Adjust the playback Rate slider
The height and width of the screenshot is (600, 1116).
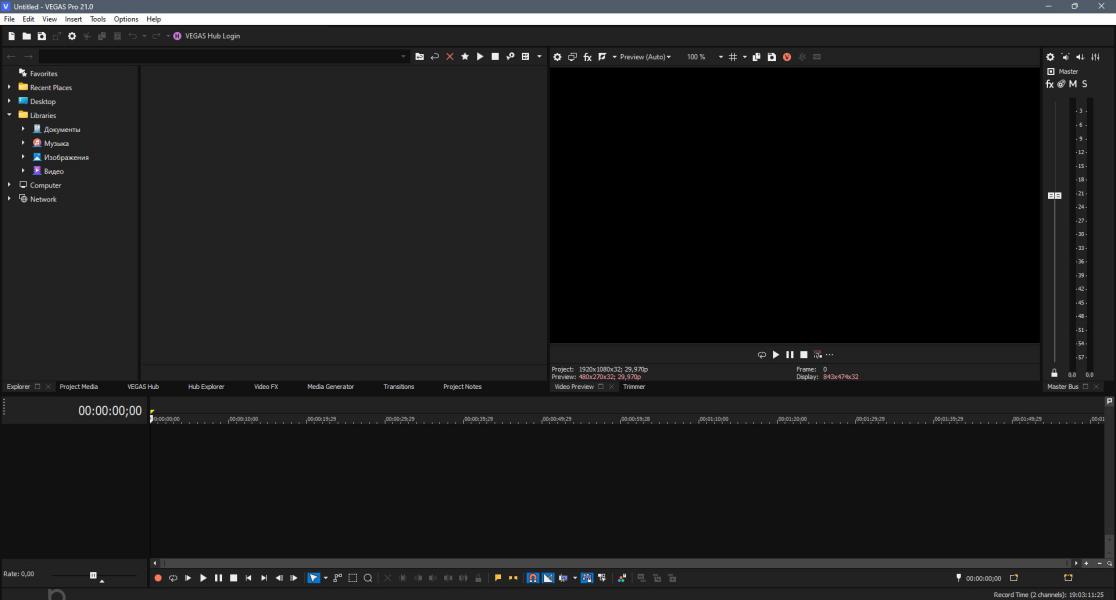click(x=93, y=575)
